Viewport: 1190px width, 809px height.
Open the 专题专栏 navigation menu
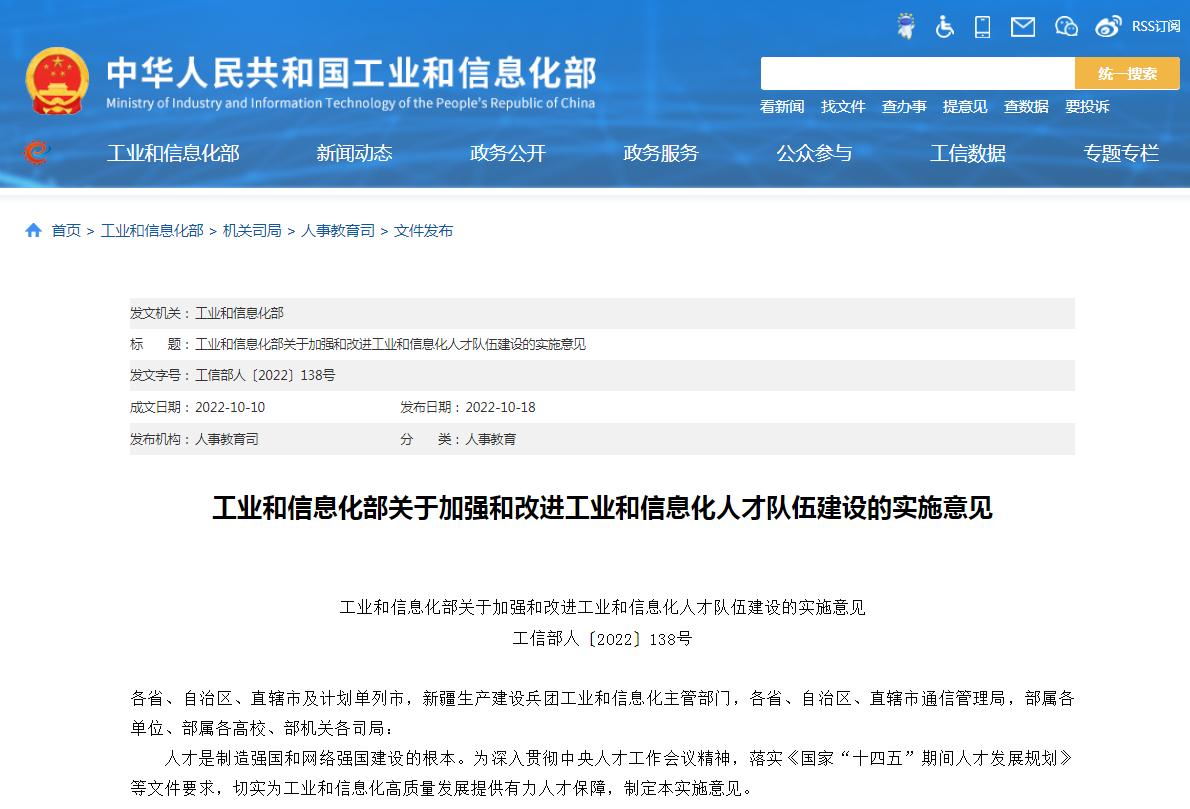pos(1121,153)
